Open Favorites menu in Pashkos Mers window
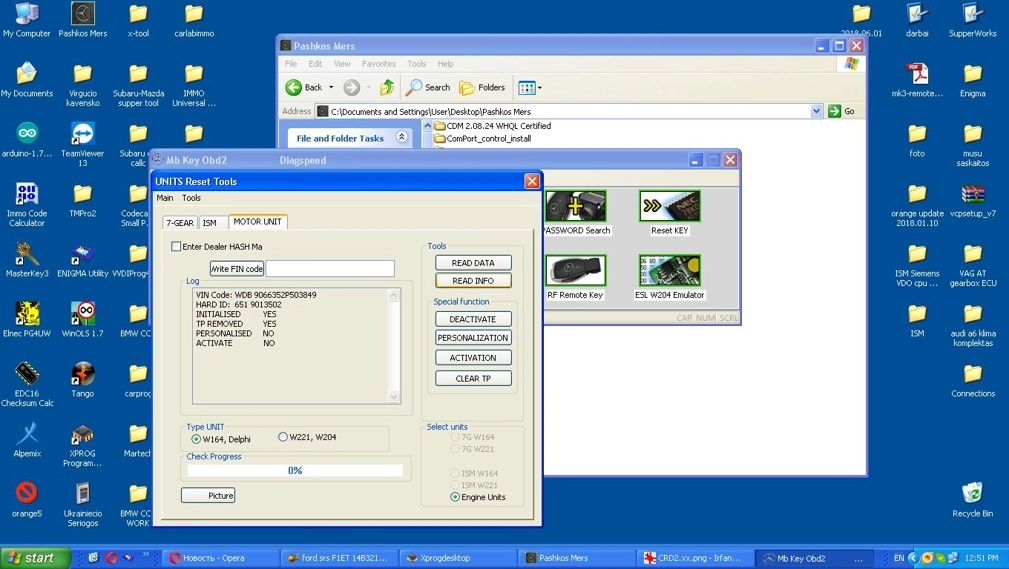1009x569 pixels. click(x=378, y=64)
